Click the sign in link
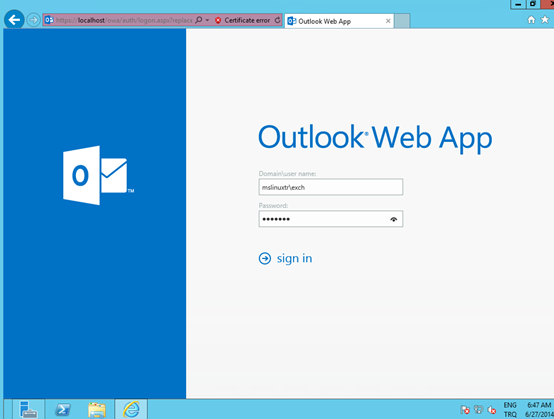The image size is (554, 419). pyautogui.click(x=294, y=259)
